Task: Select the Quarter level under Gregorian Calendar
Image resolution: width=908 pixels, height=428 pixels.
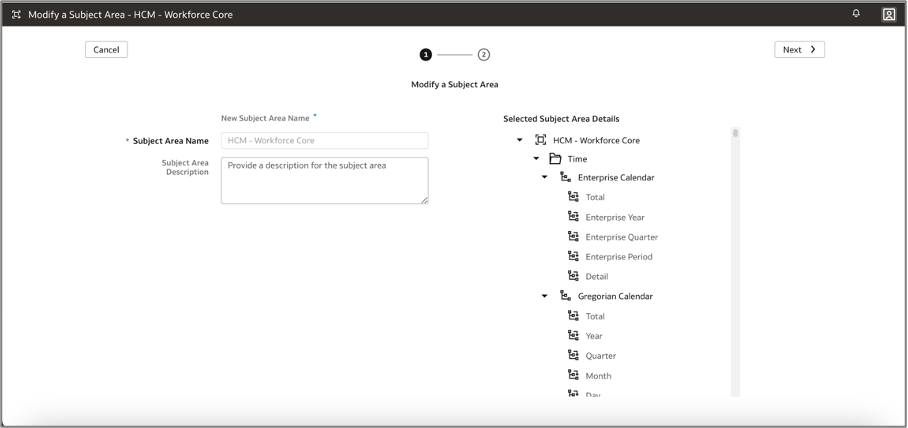Action: coord(601,356)
